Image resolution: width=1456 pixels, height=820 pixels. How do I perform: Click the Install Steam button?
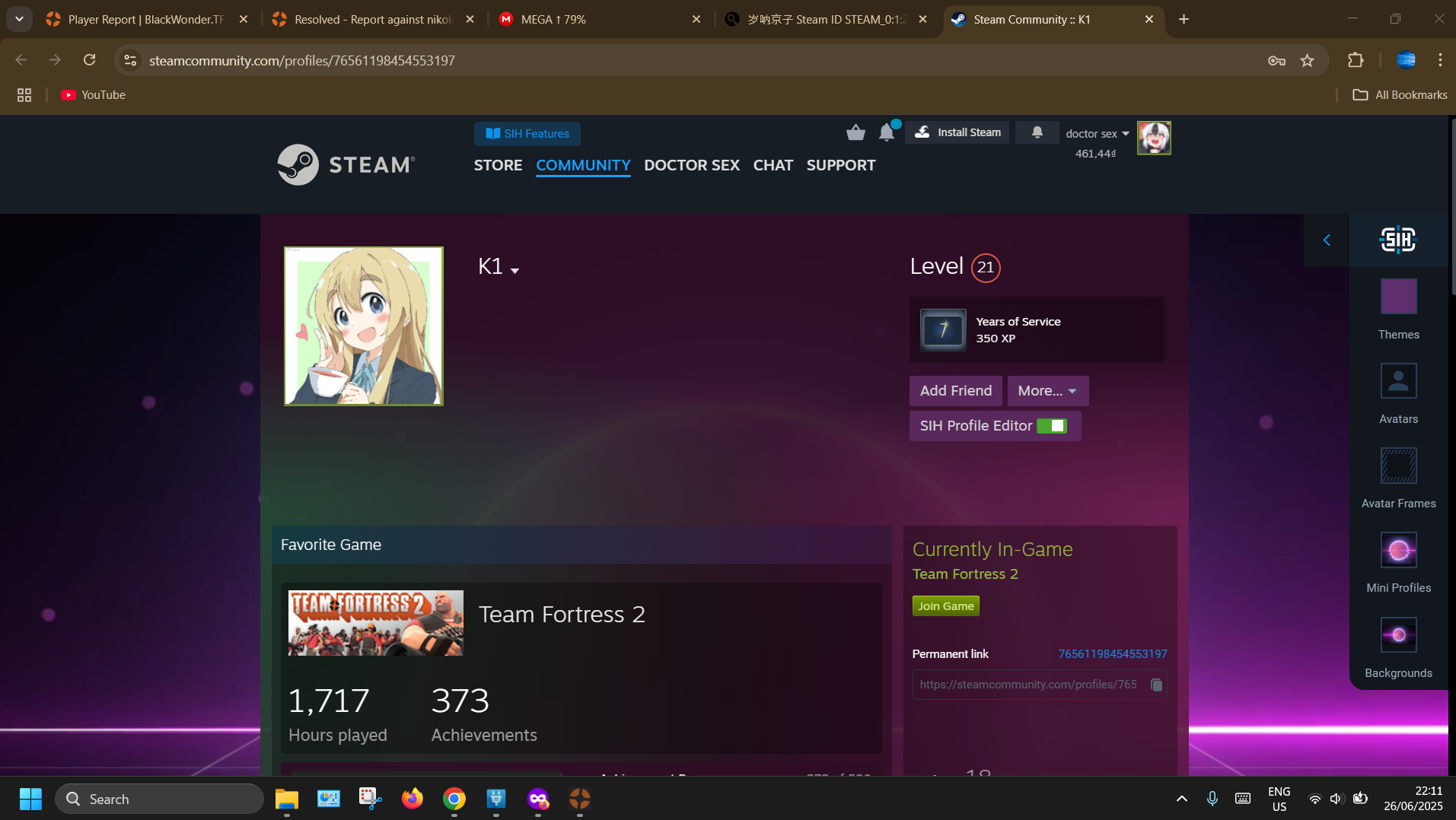957,132
